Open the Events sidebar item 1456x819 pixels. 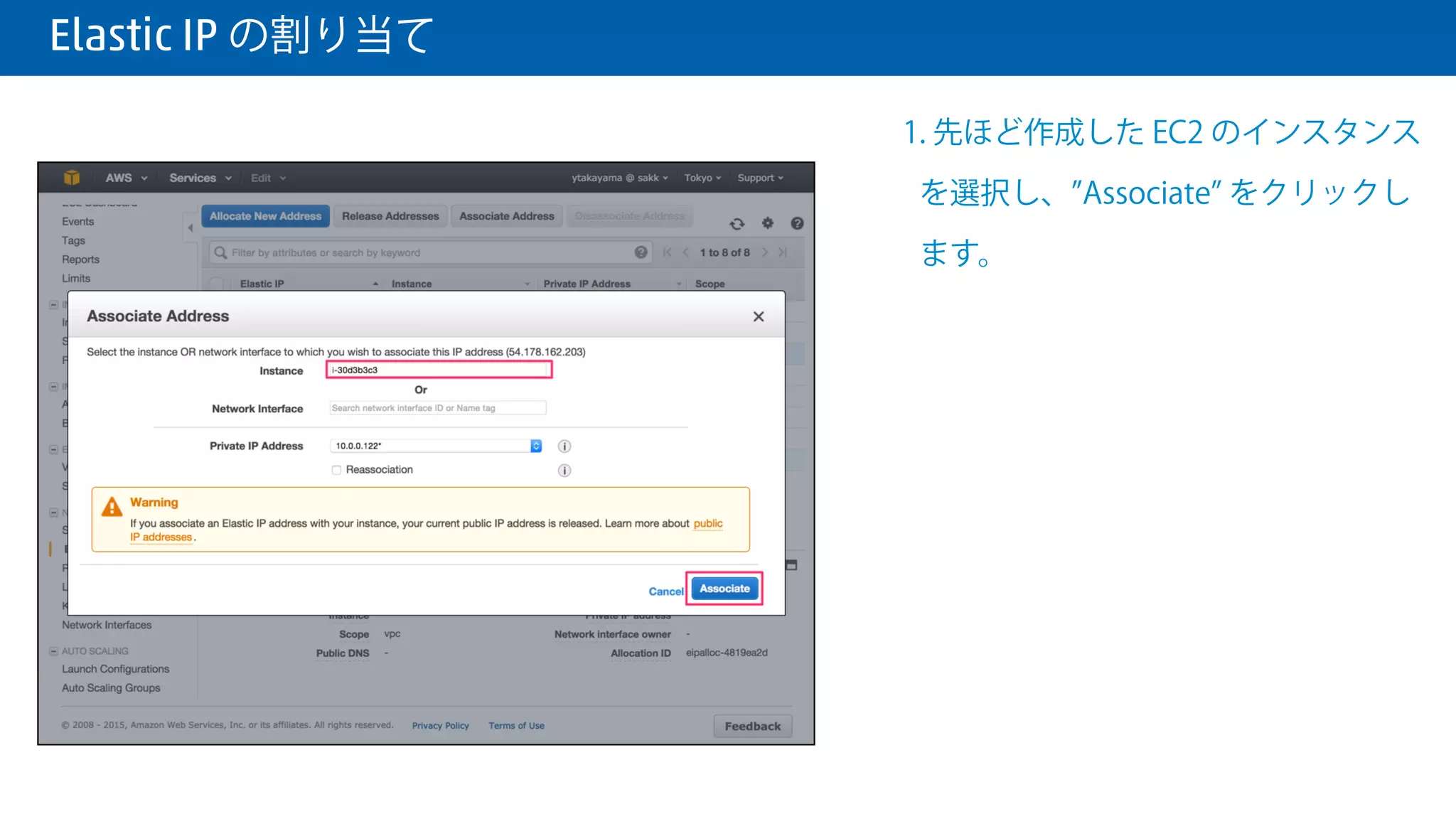coord(77,222)
